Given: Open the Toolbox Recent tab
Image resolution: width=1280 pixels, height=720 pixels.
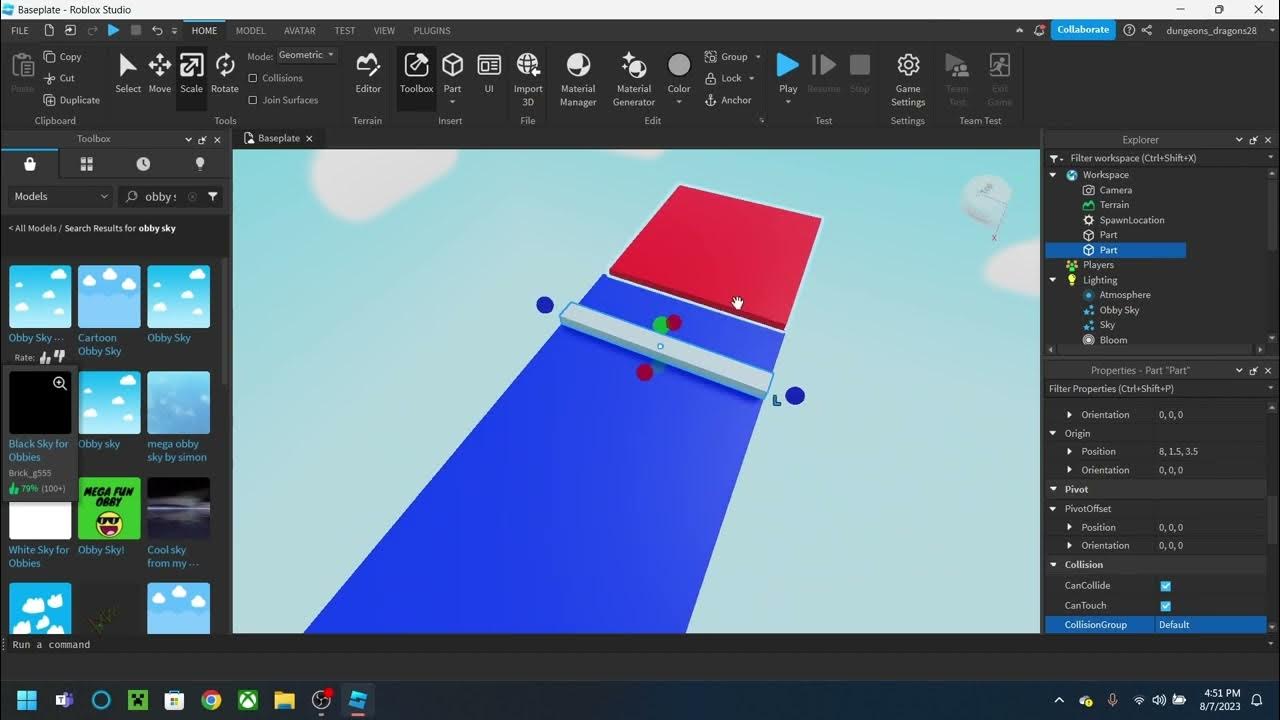Looking at the screenshot, I should tap(143, 164).
